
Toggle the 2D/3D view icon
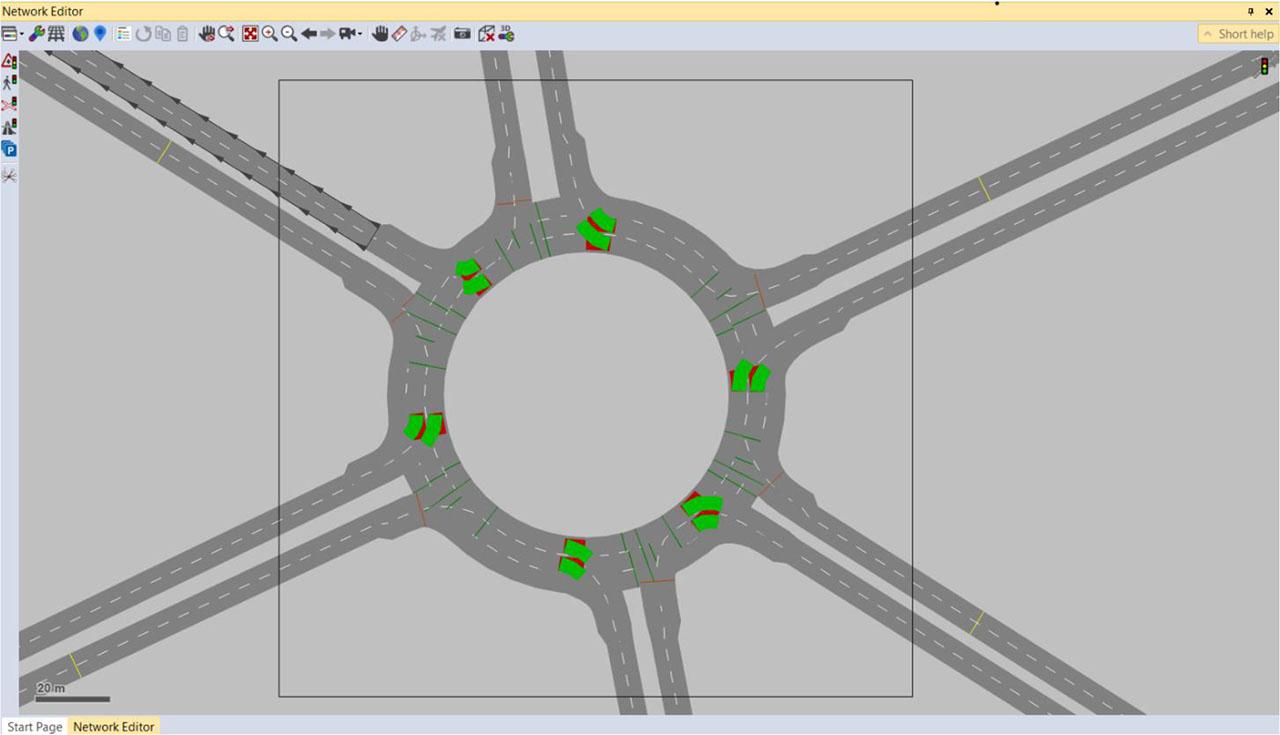tap(507, 34)
